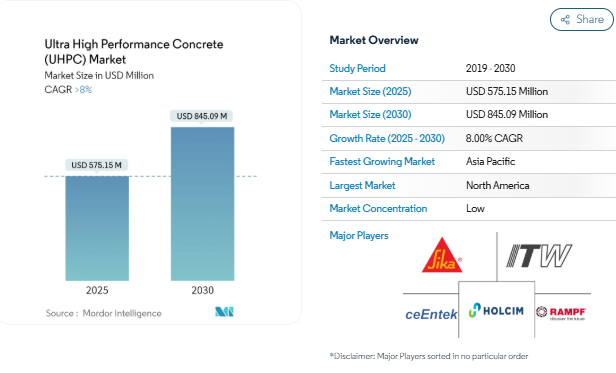Click the USD 575.15 M bar label
Image resolution: width=616 pixels, height=373 pixels.
pos(96,165)
